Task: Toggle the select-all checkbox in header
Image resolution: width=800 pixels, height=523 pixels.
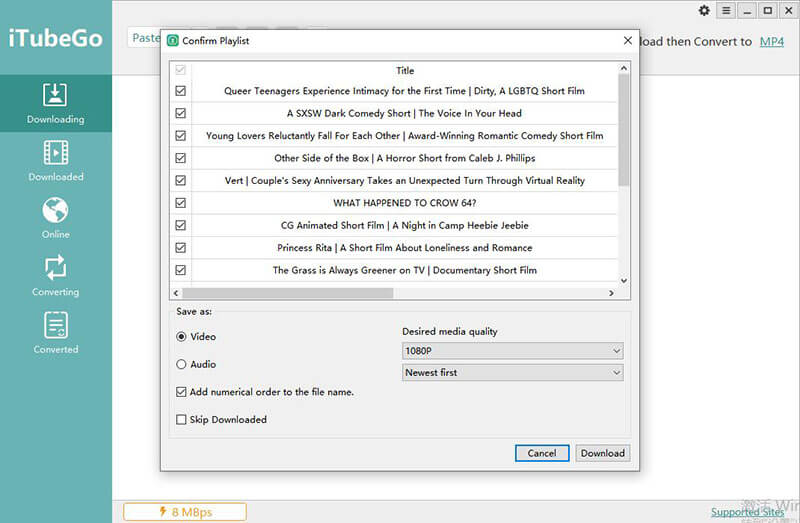Action: (181, 70)
